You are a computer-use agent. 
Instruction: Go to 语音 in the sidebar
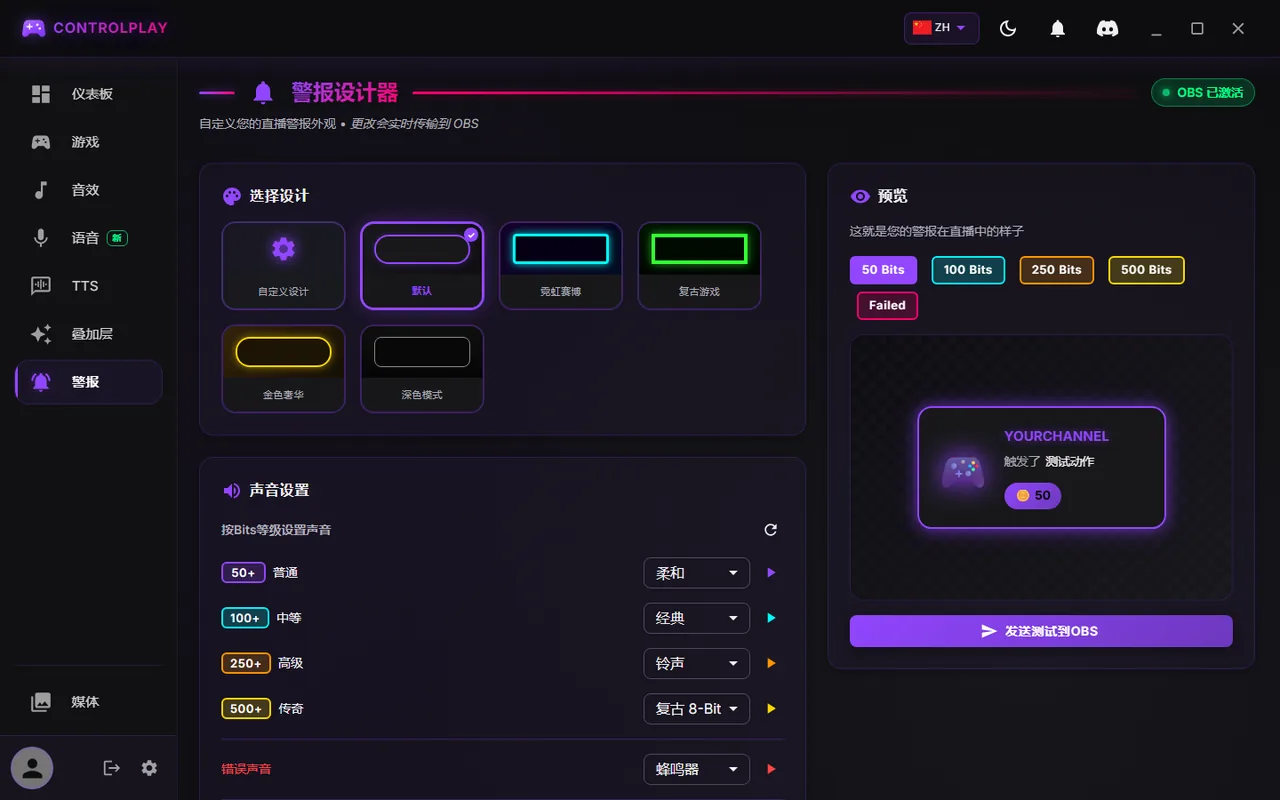pyautogui.click(x=89, y=238)
